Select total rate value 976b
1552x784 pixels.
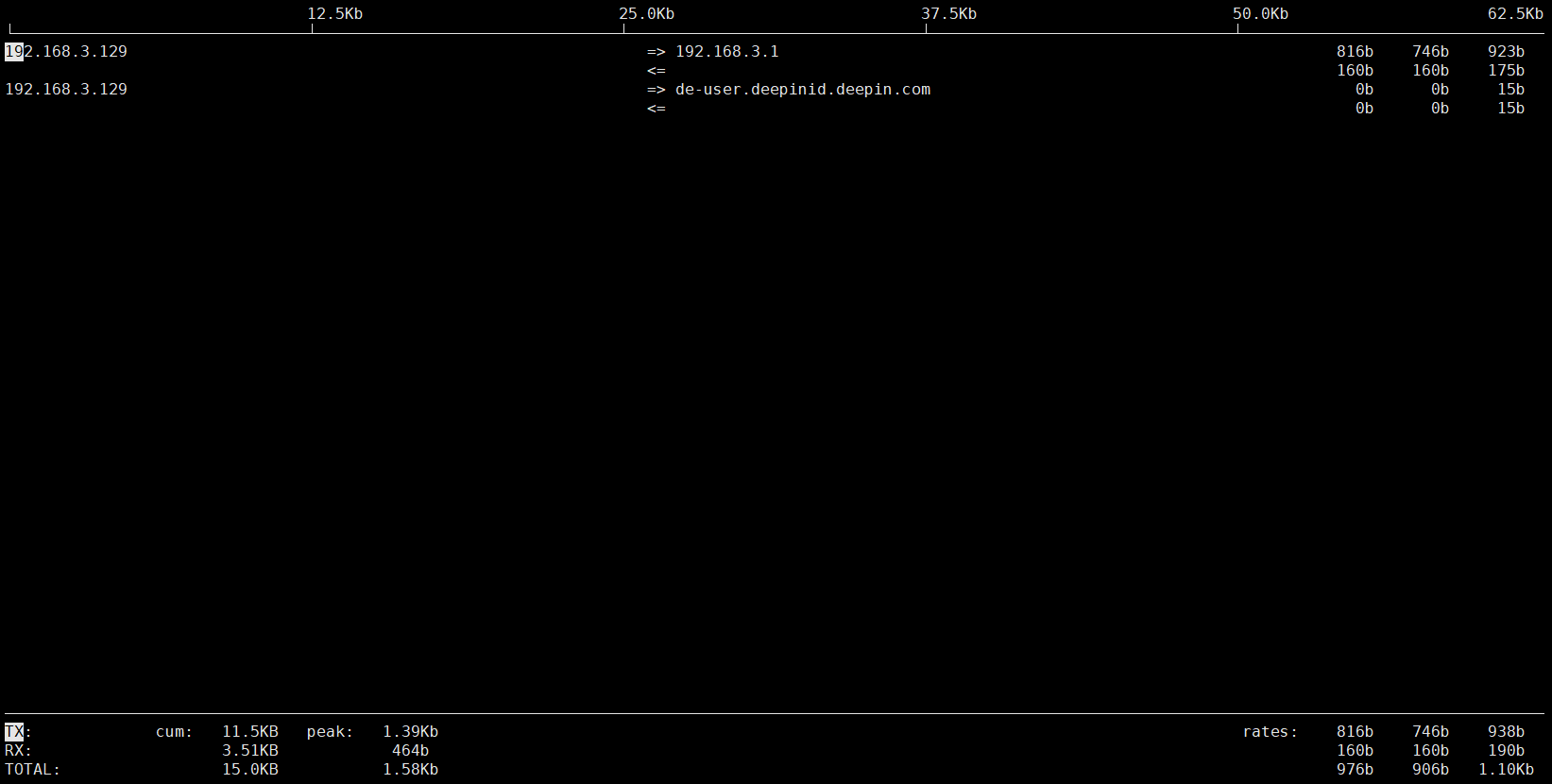click(x=1356, y=769)
